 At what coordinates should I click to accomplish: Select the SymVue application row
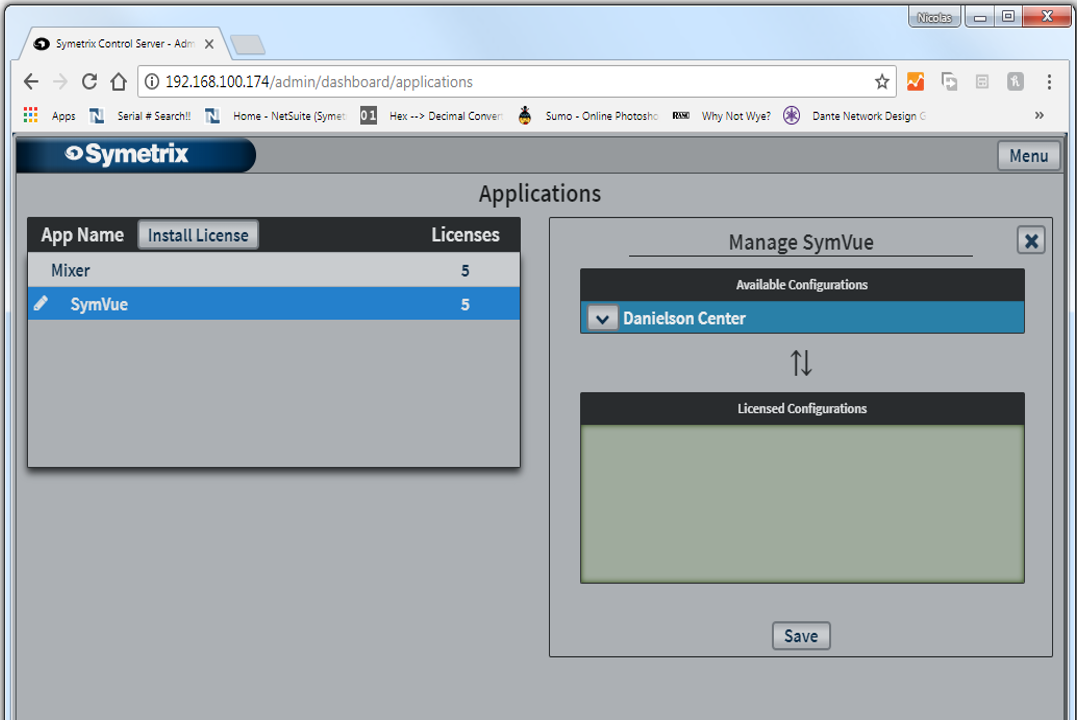[273, 304]
